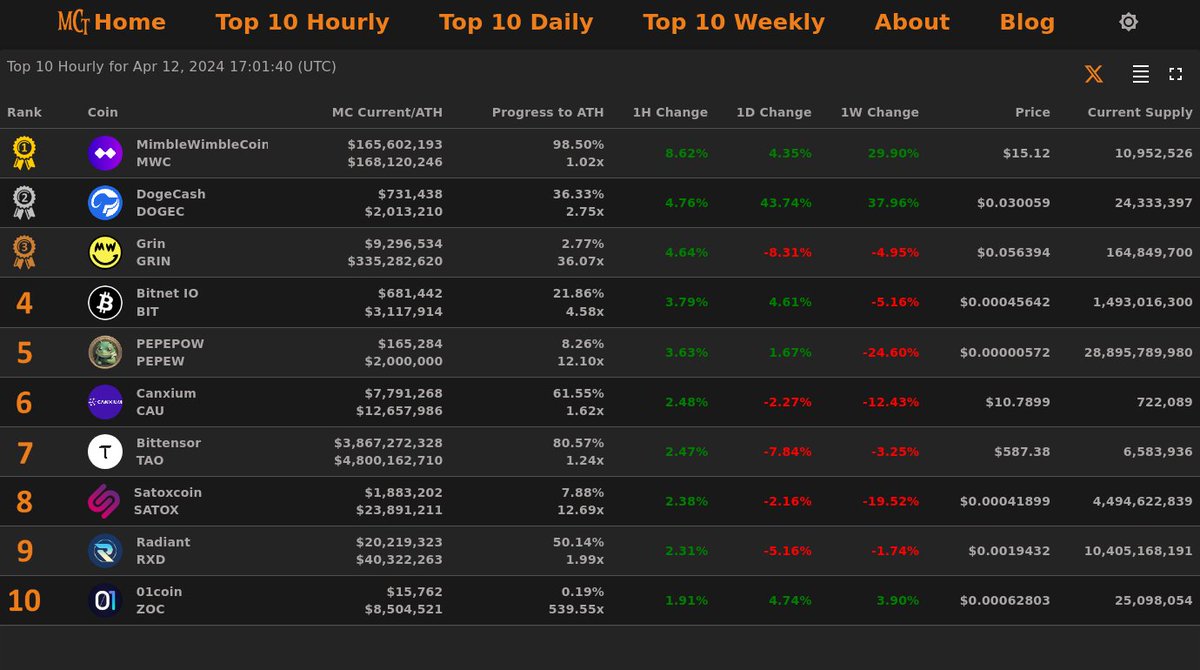Sort by 1W Change column header
1200x670 pixels.
click(879, 112)
